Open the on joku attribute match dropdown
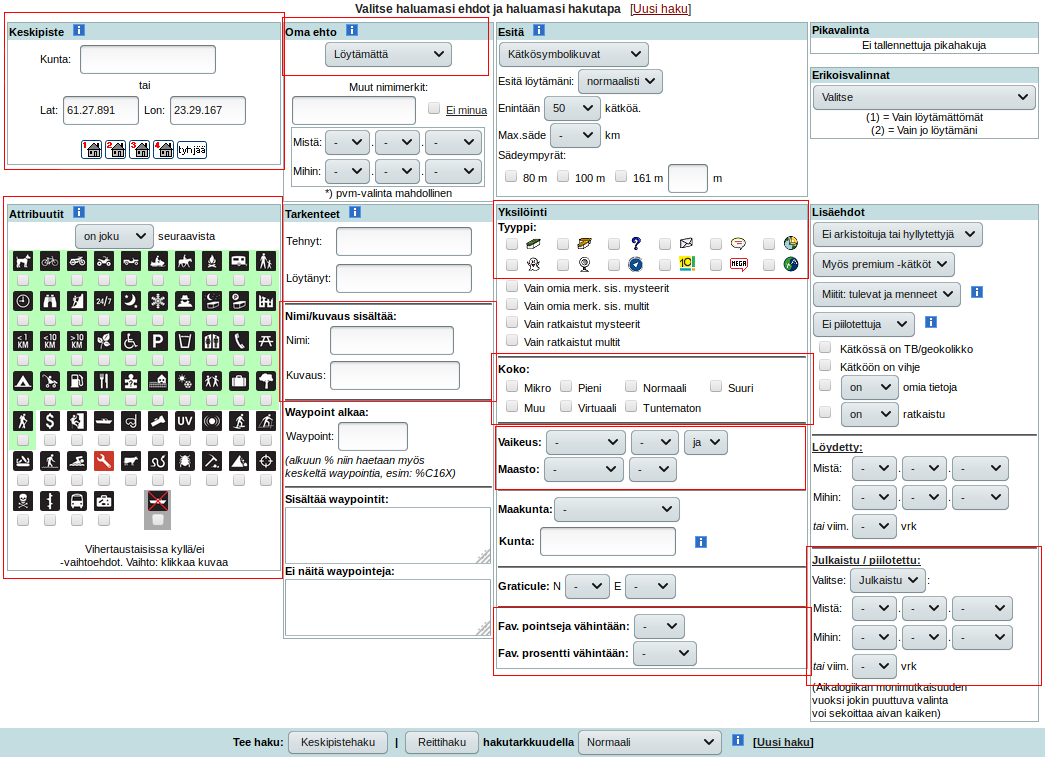 point(115,236)
